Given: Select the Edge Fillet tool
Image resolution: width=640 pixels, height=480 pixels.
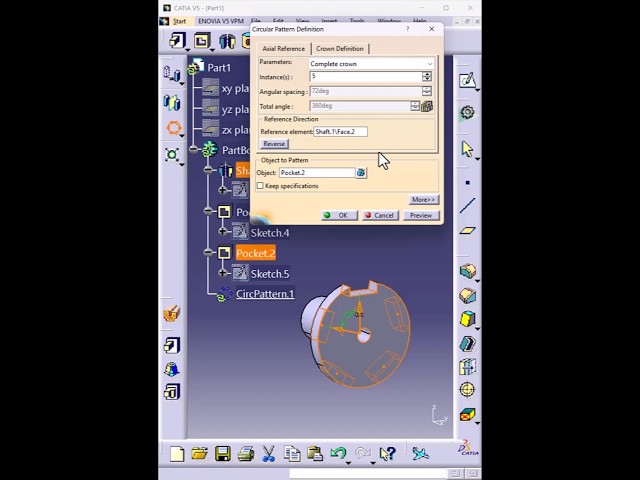Looking at the screenshot, I should tap(467, 271).
